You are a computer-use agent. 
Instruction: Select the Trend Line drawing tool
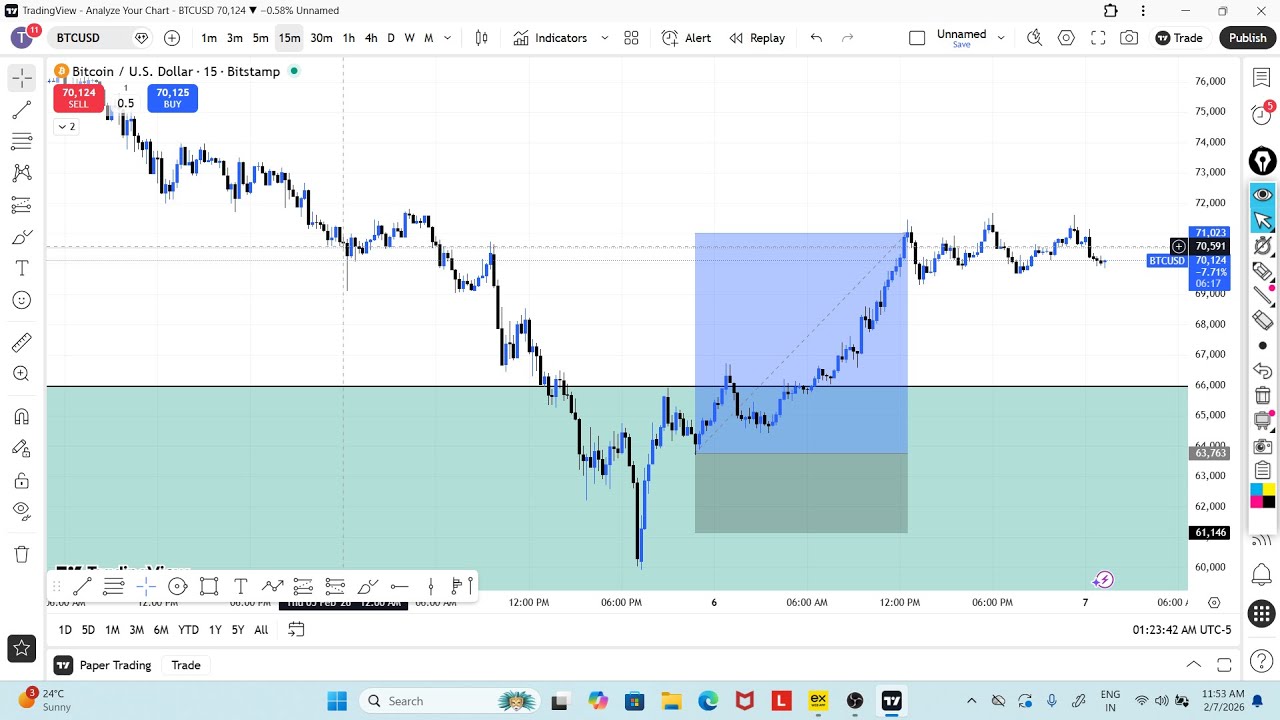pyautogui.click(x=21, y=109)
